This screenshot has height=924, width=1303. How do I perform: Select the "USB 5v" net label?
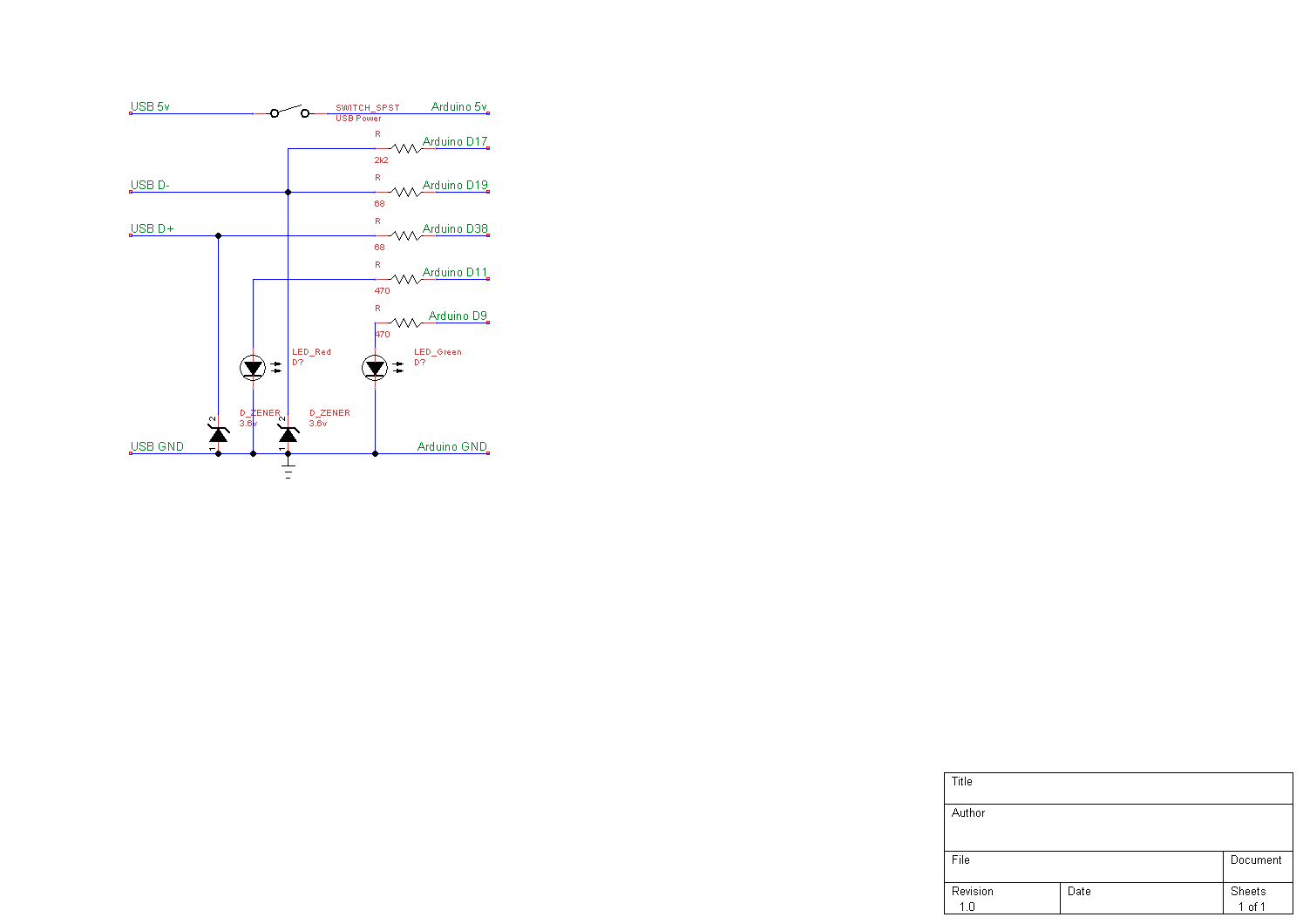pos(150,106)
